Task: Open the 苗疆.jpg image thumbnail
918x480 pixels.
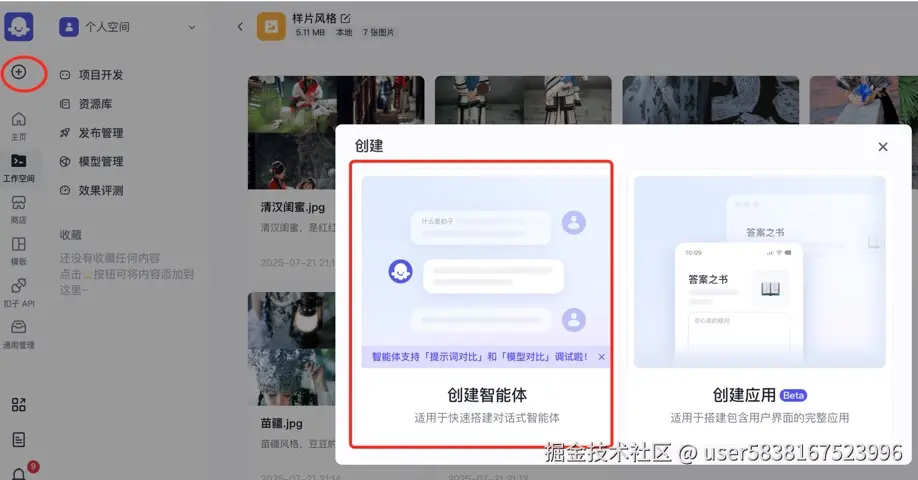Action: click(292, 349)
